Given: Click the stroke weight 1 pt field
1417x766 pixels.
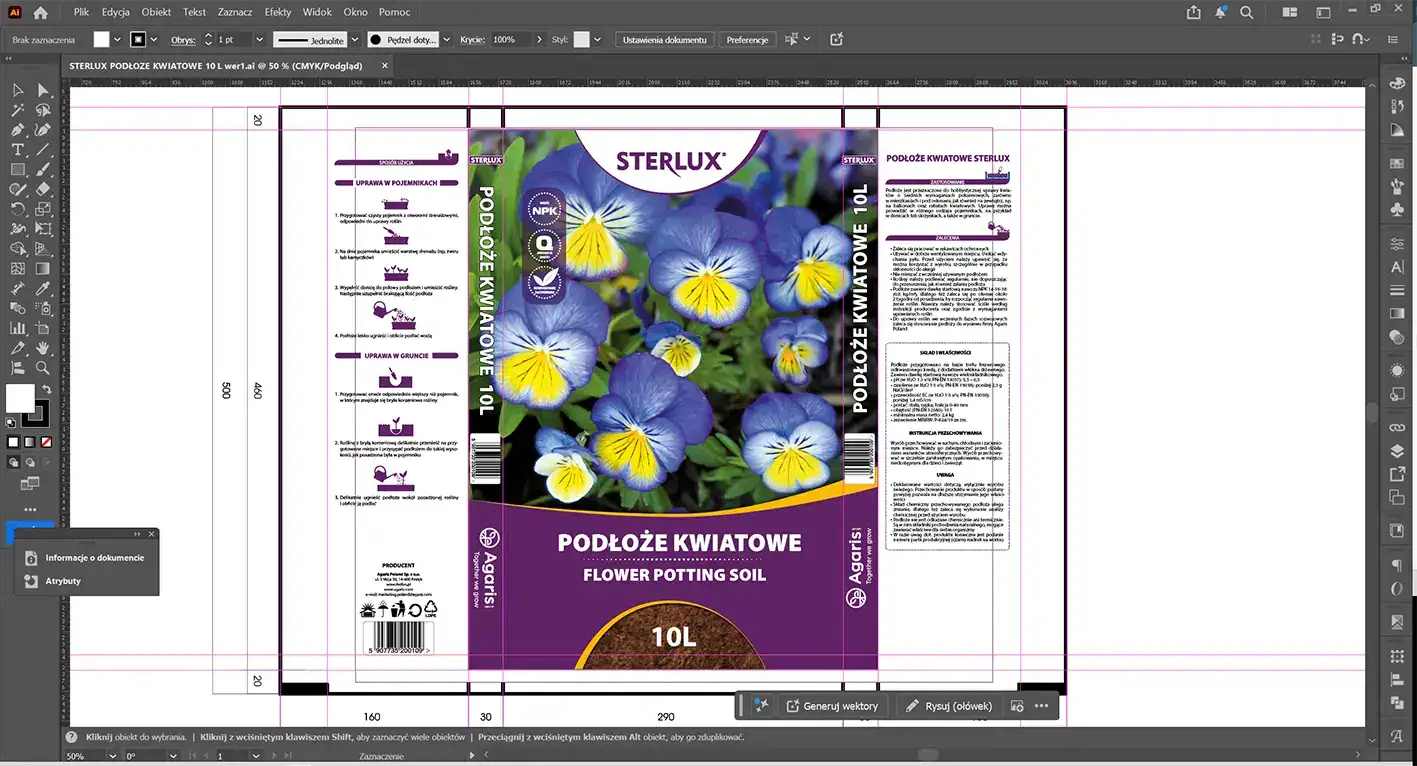Looking at the screenshot, I should click(x=233, y=40).
